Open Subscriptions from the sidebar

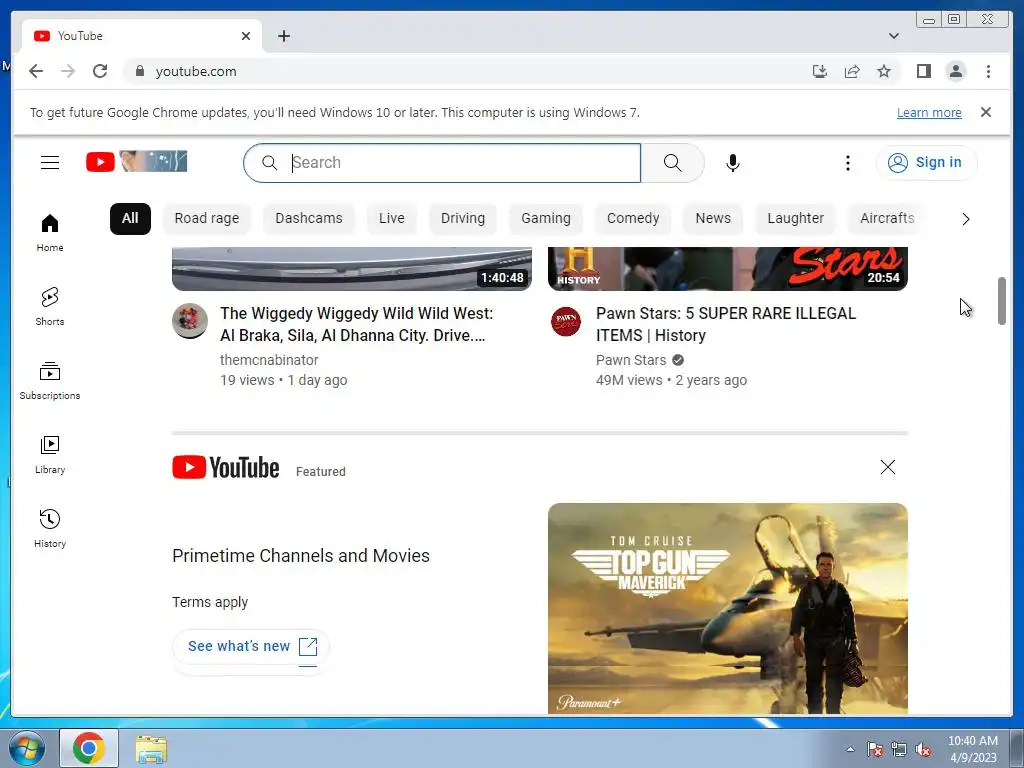coord(50,381)
